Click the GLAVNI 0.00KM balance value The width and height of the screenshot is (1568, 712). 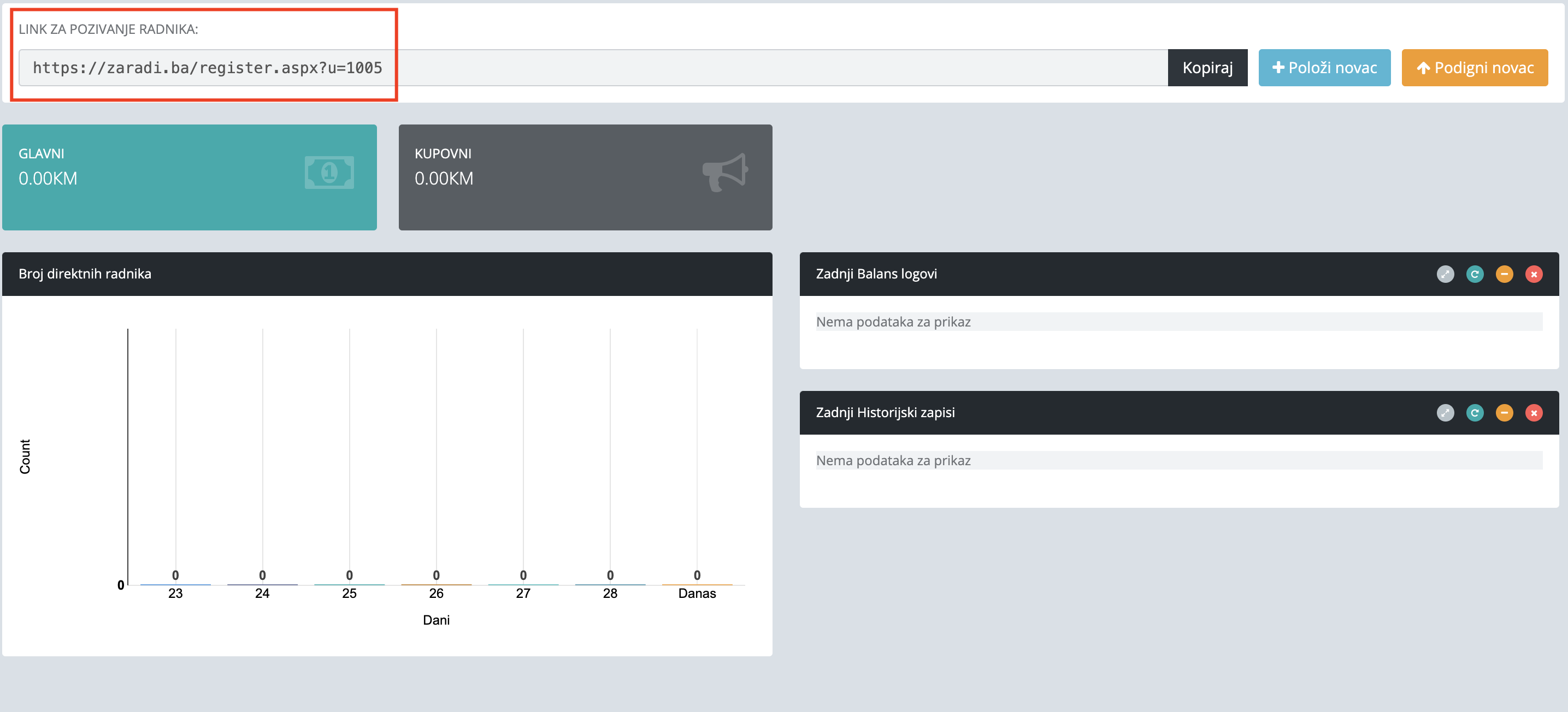tap(48, 179)
